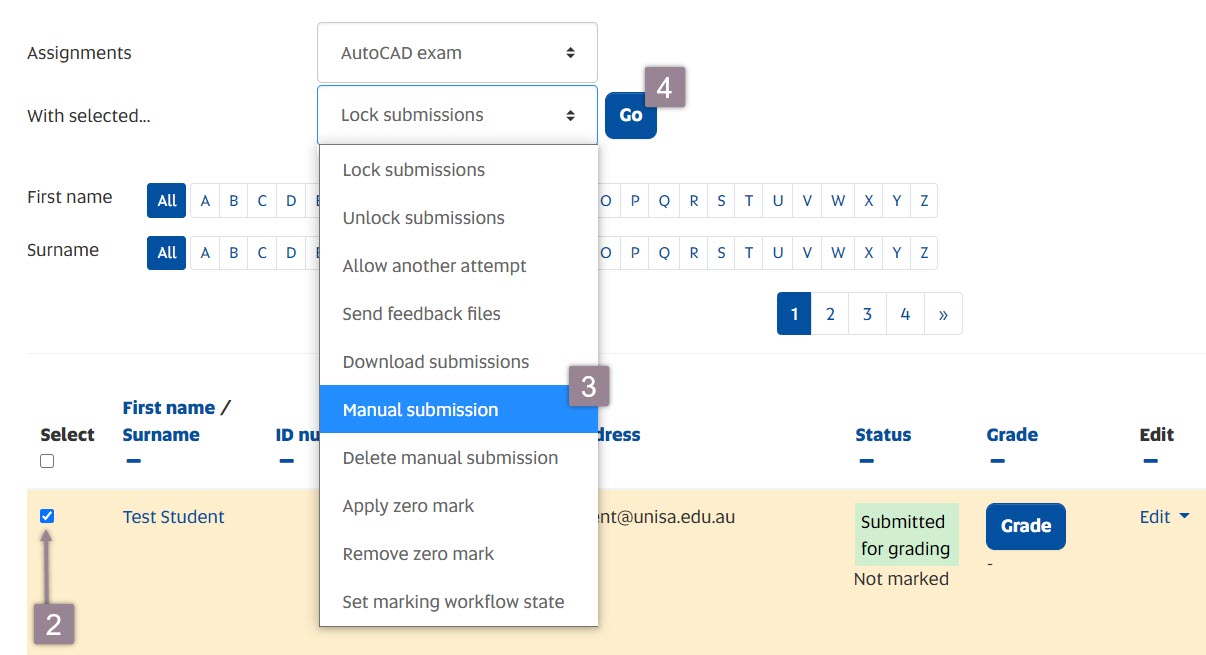The image size is (1206, 655).
Task: Click the Go button
Action: tap(630, 115)
